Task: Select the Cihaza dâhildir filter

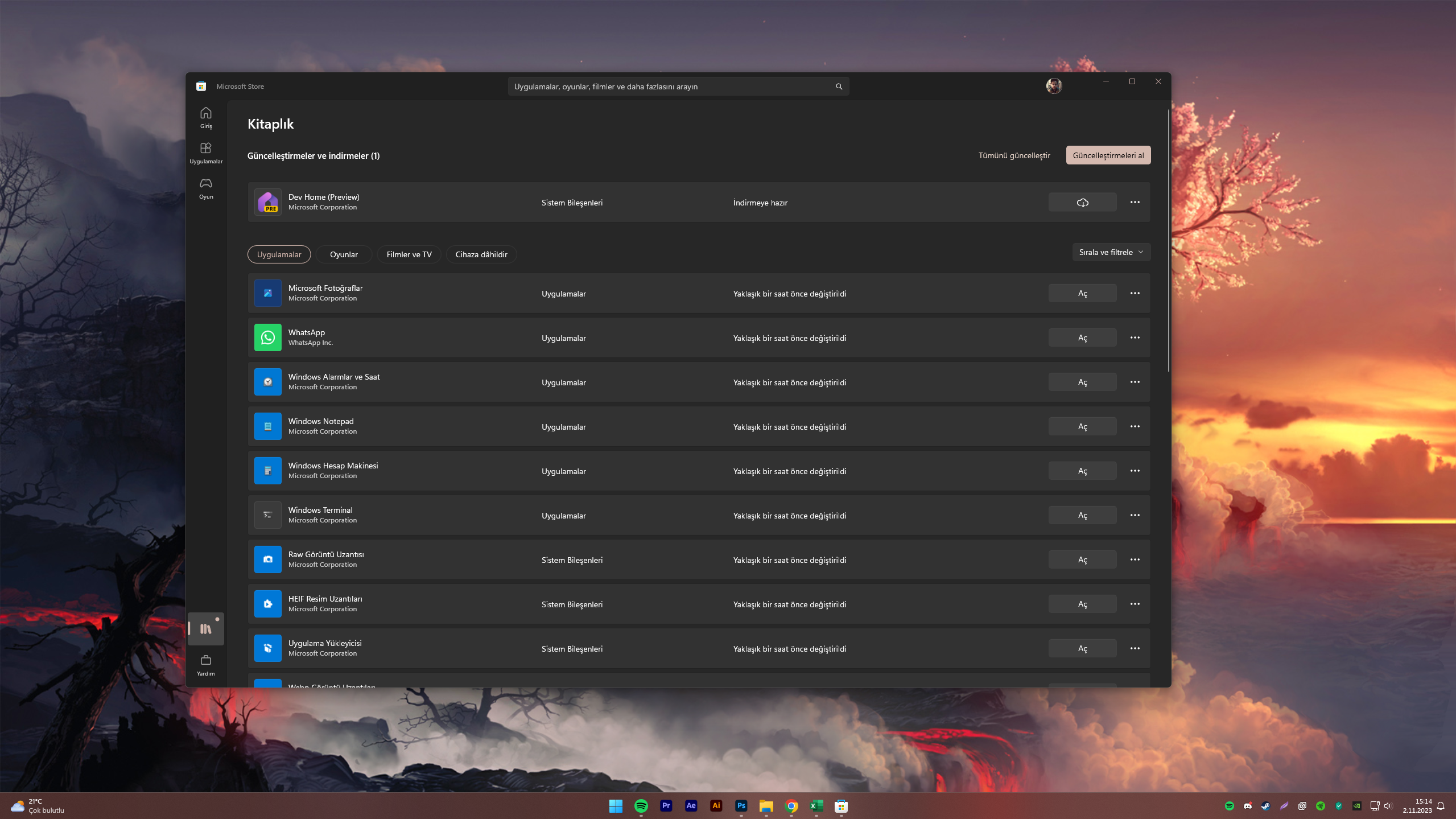Action: pyautogui.click(x=481, y=254)
